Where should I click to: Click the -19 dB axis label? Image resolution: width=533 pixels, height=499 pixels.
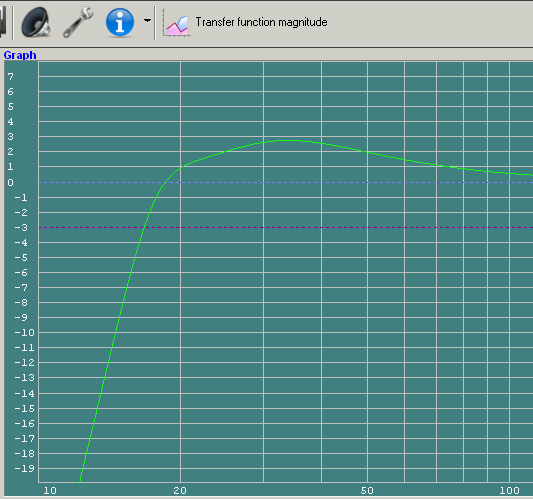point(24,468)
